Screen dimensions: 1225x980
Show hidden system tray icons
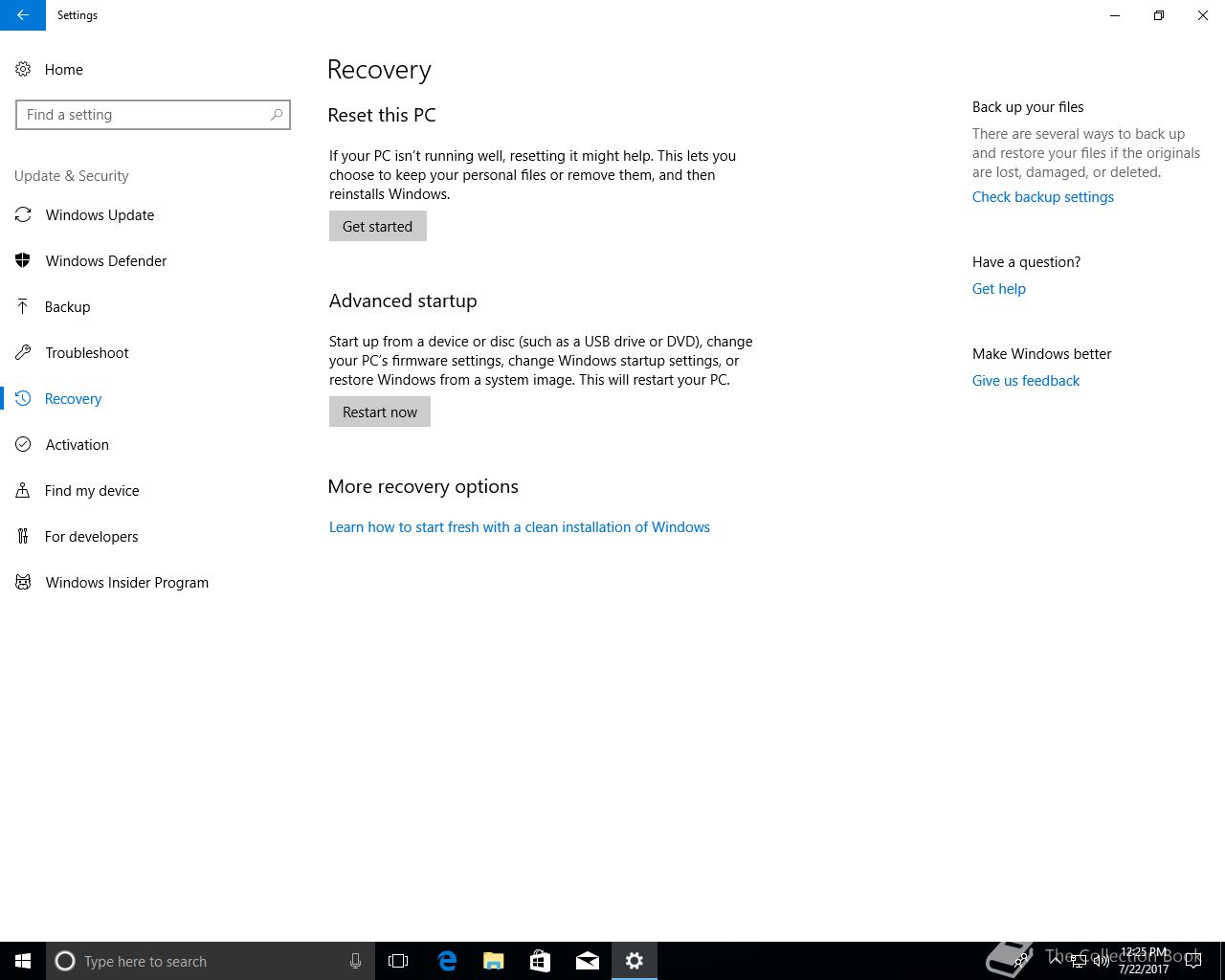[x=1055, y=961]
